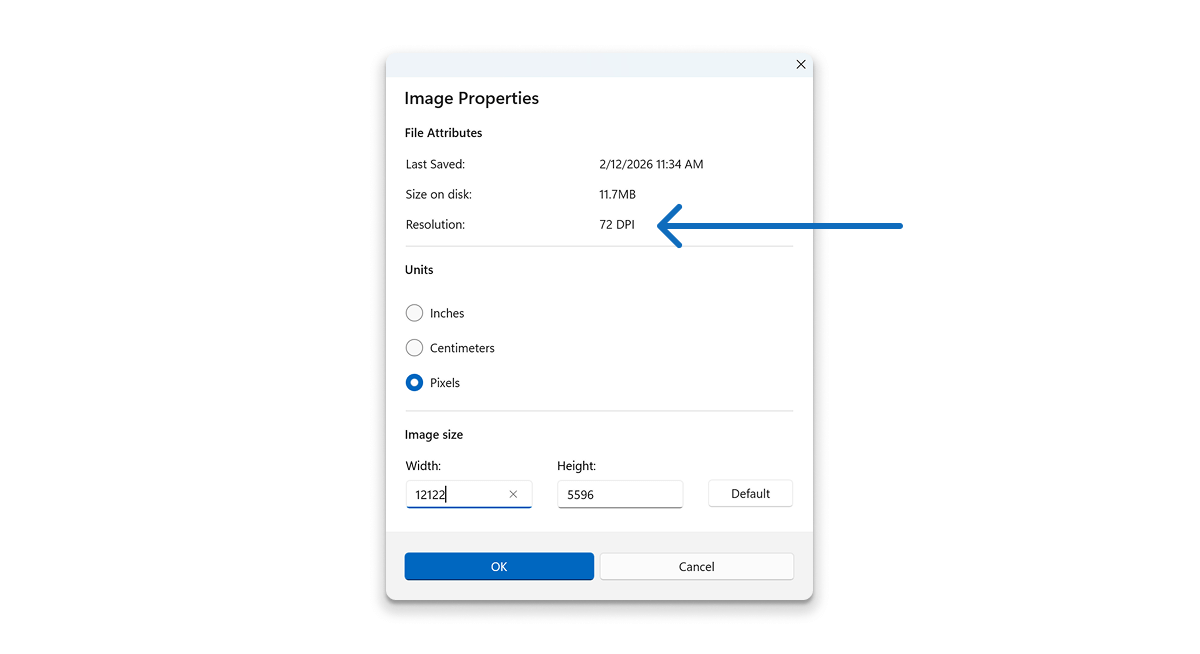Clear the Width field using the X icon
Viewport: 1200px width, 654px height.
(513, 494)
